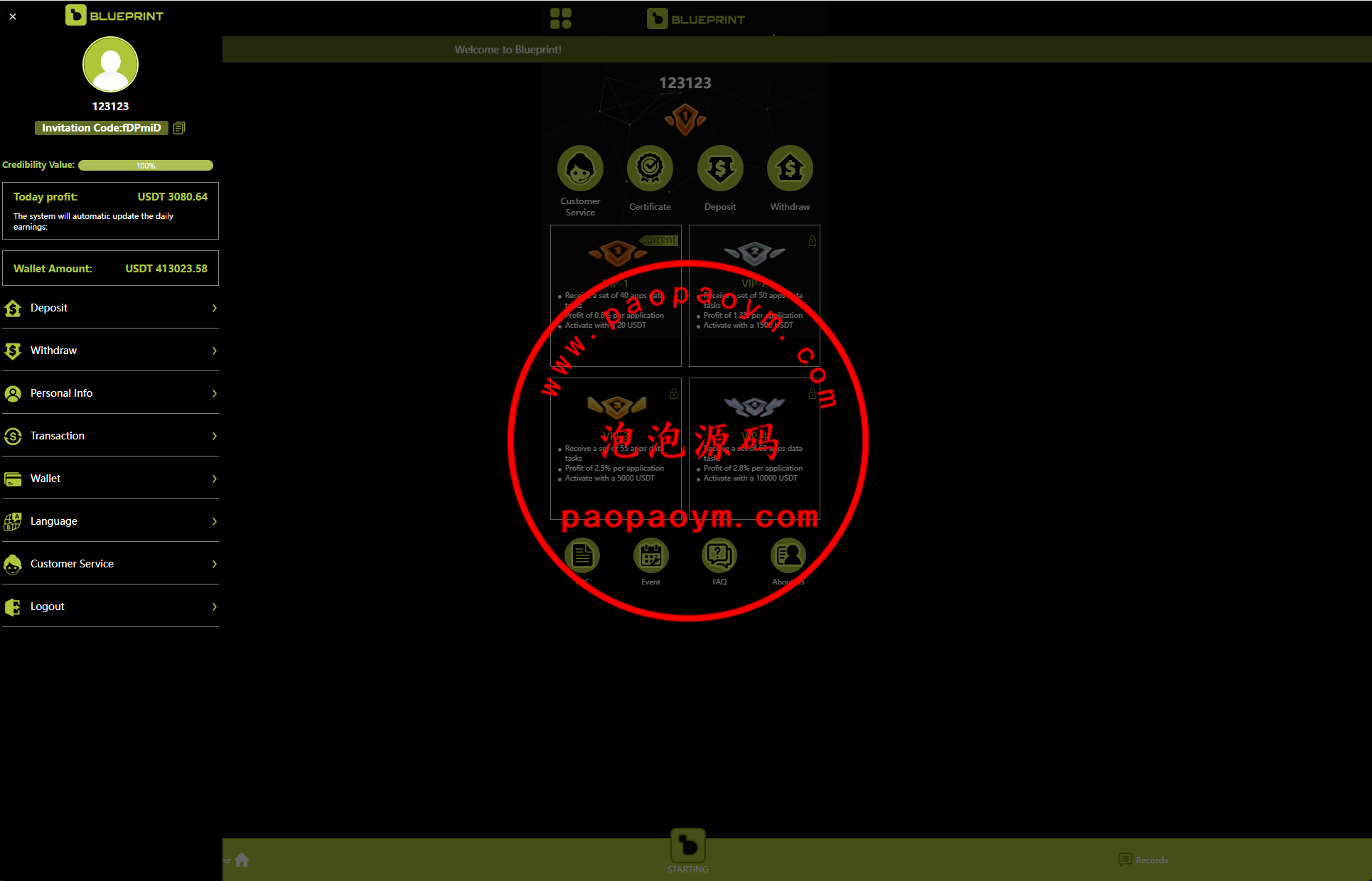Expand the Wallet row chevron
The width and height of the screenshot is (1372, 881).
click(x=214, y=479)
